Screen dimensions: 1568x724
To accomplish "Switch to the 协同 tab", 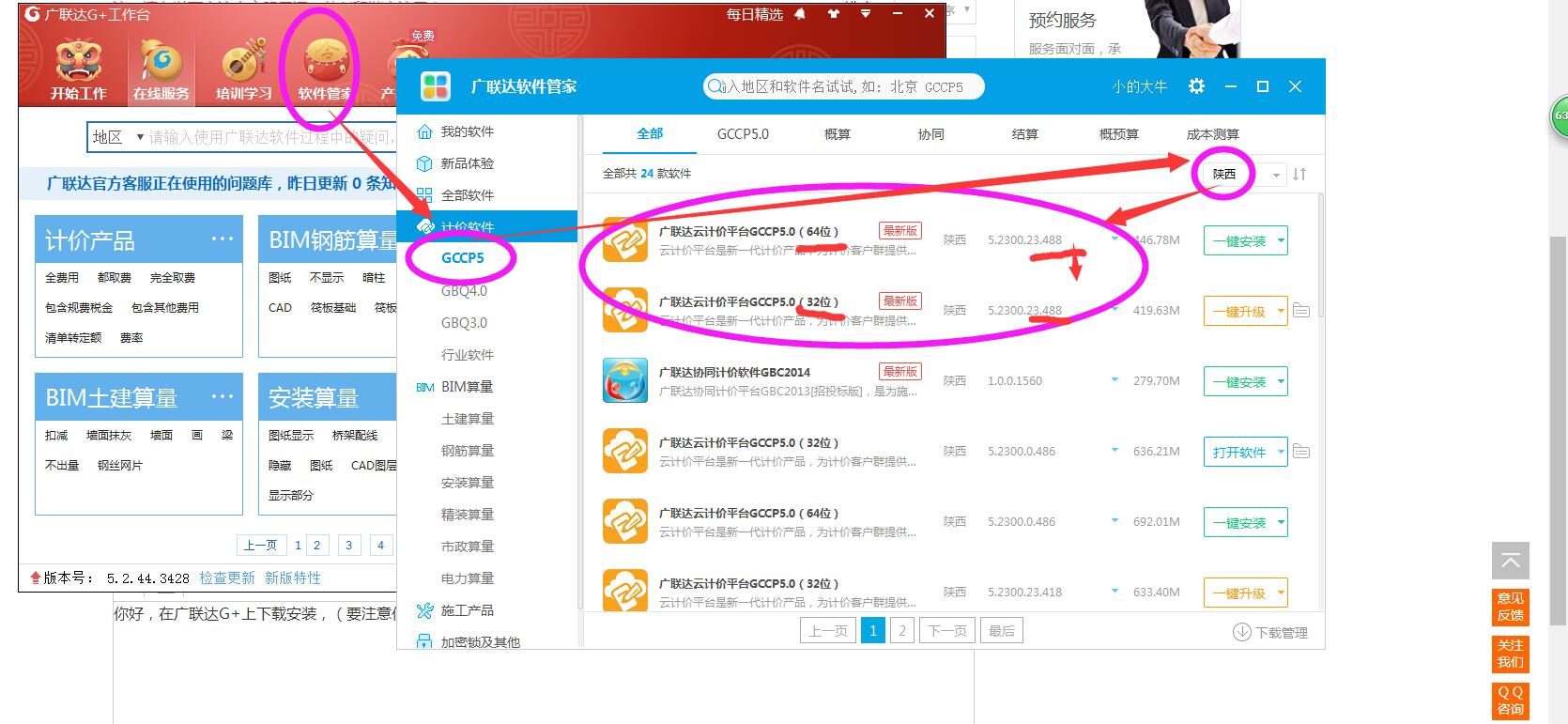I will tap(931, 134).
